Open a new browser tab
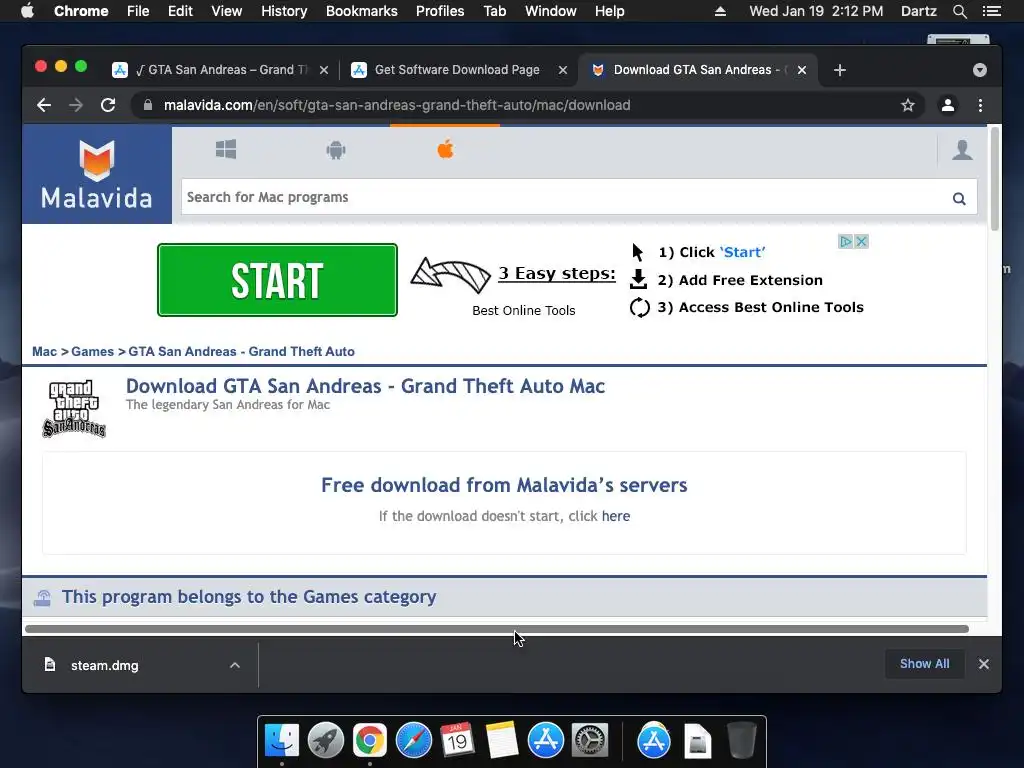The height and width of the screenshot is (768, 1024). [840, 70]
